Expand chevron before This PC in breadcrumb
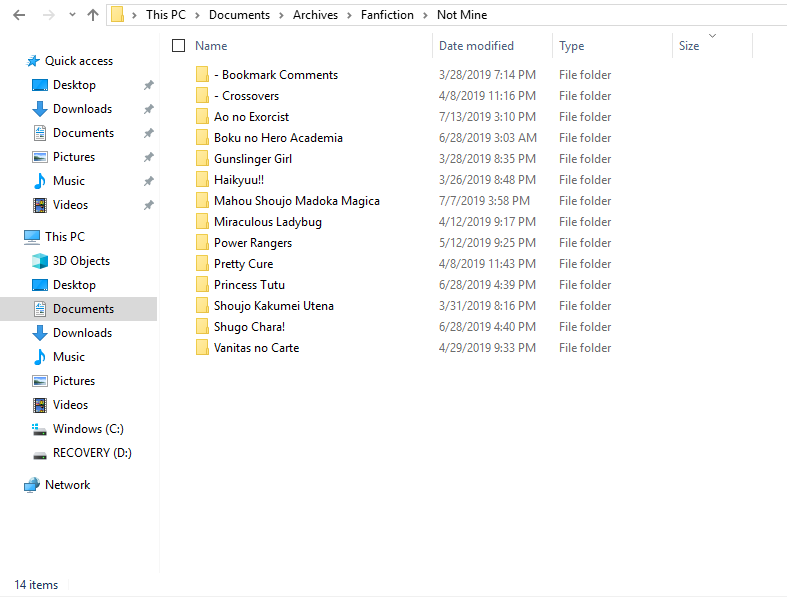This screenshot has width=787, height=597. click(134, 16)
